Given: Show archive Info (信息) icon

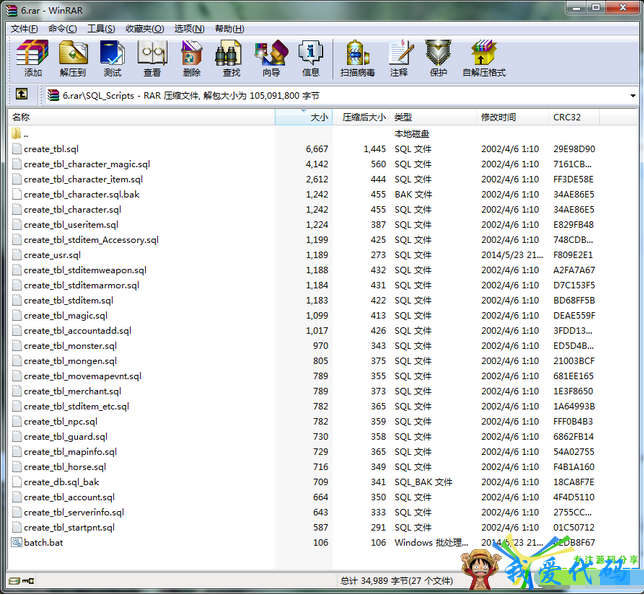Looking at the screenshot, I should pos(310,58).
